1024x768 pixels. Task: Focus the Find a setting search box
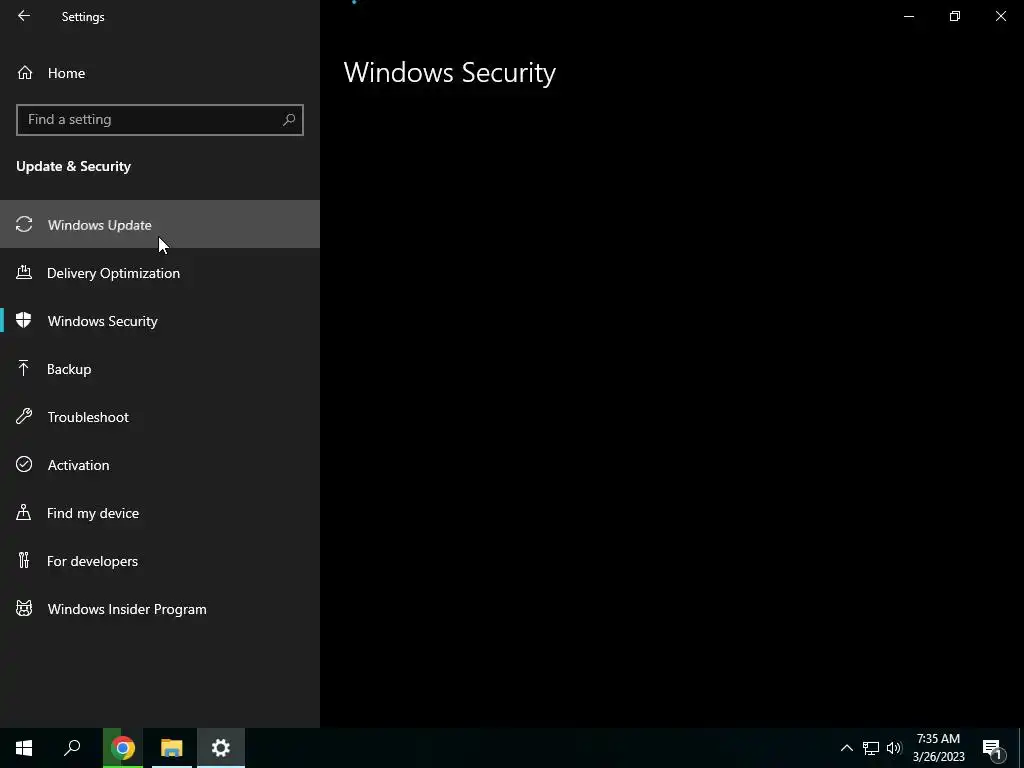pos(160,120)
